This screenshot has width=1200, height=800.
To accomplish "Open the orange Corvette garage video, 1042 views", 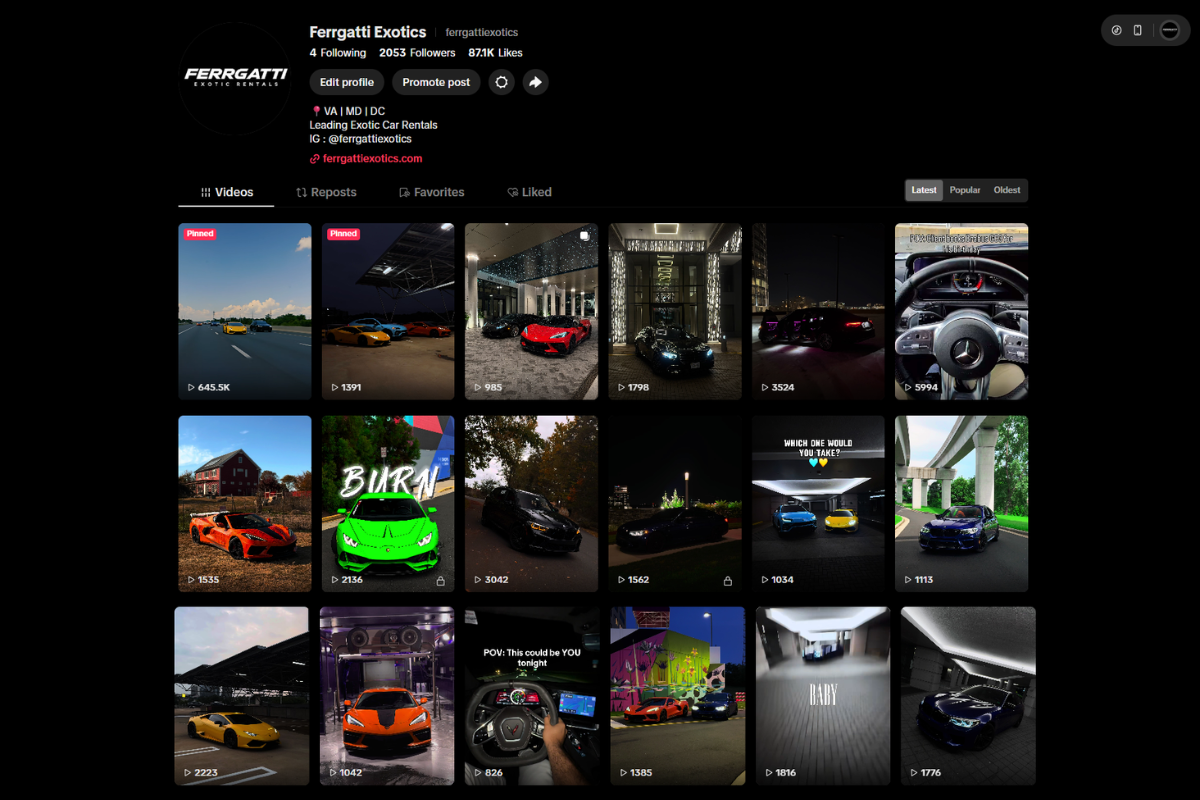I will coord(387,696).
